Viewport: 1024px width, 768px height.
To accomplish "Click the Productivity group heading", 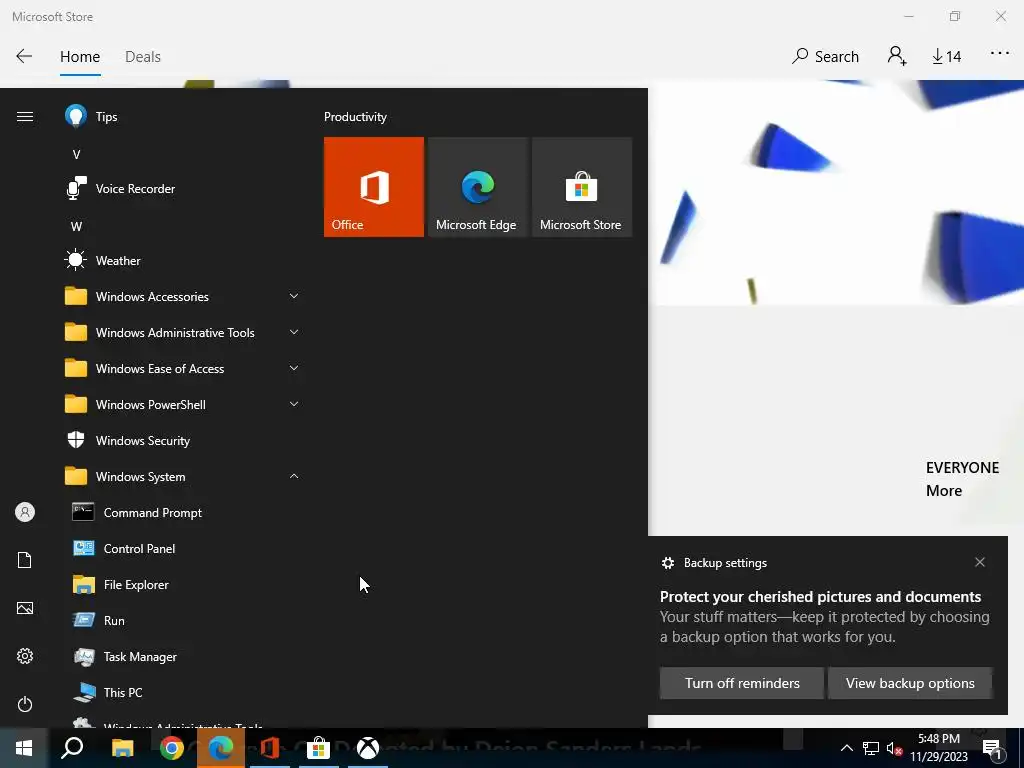I will point(355,117).
